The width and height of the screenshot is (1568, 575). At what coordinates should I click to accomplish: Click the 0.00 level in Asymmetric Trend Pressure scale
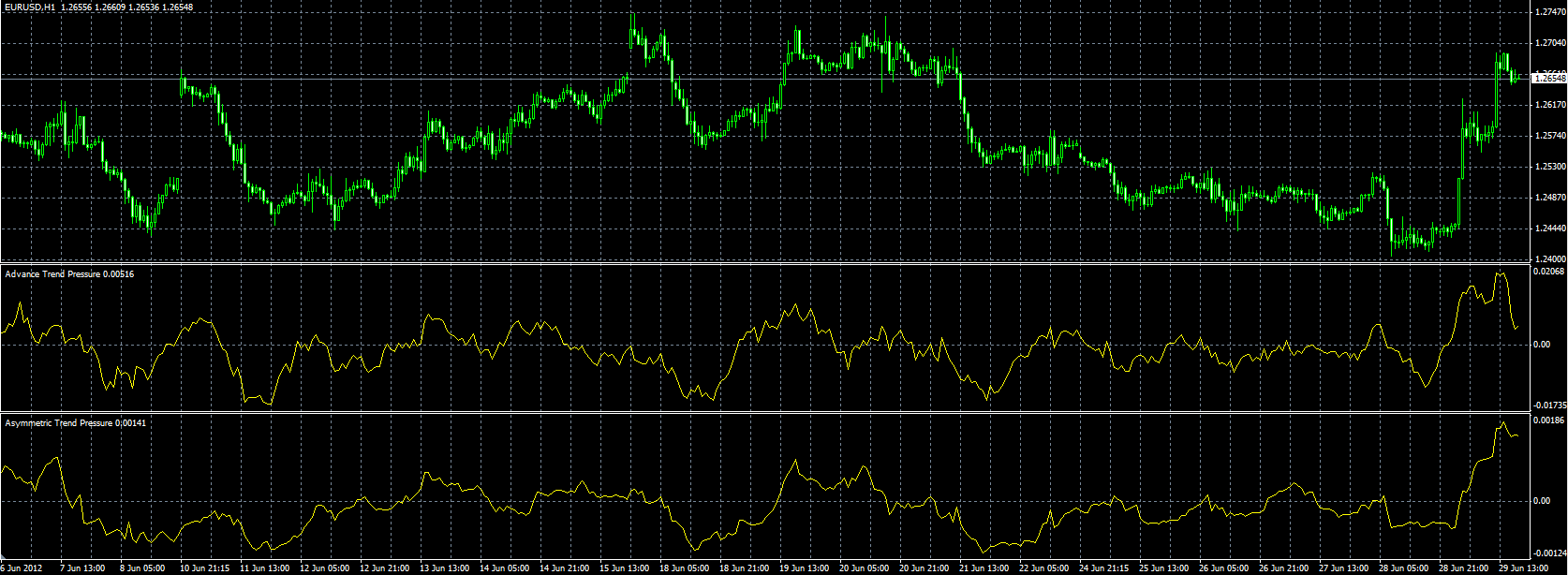pyautogui.click(x=1542, y=501)
